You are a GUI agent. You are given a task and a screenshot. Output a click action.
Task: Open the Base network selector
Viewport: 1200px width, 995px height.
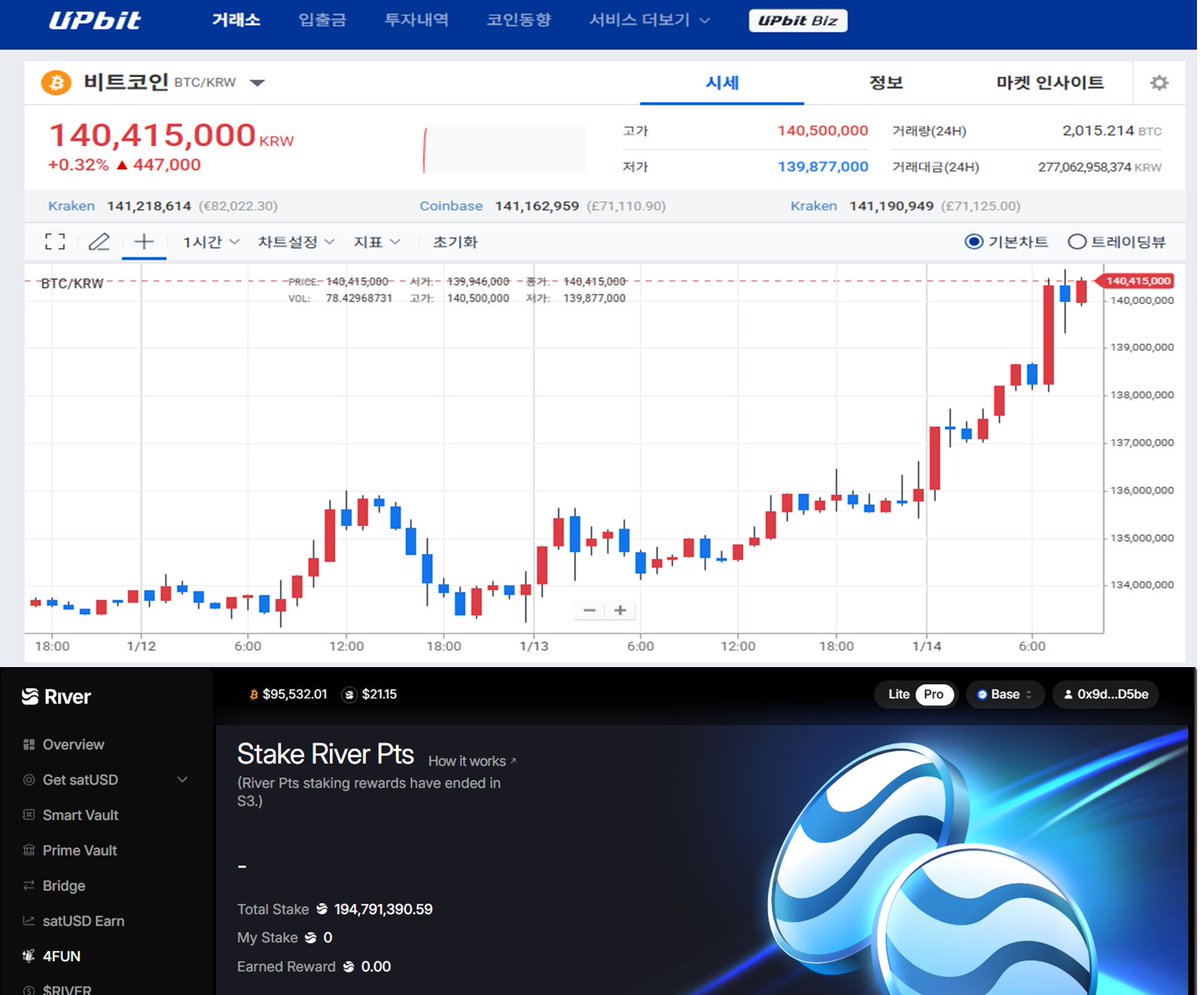pos(1005,694)
